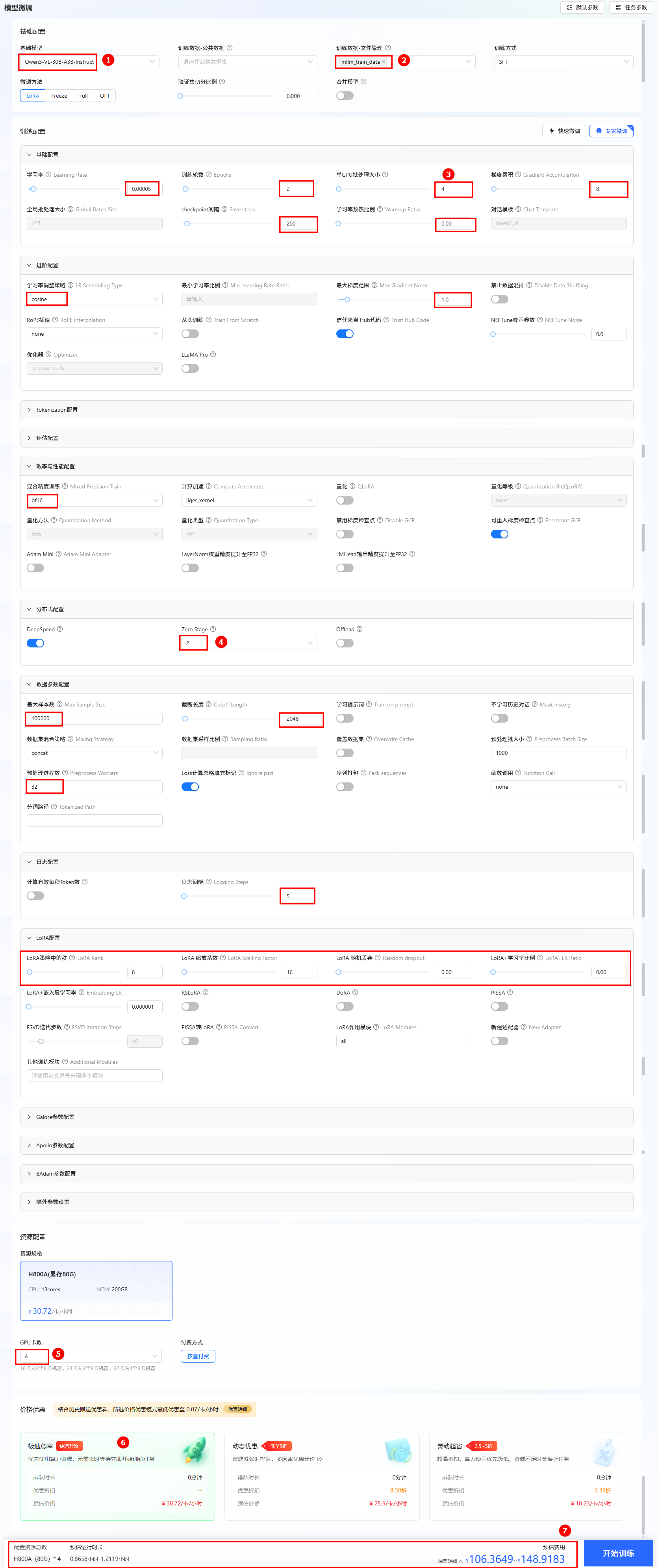
Task: Click help icon beside Cutoff Length
Action: pos(208,704)
